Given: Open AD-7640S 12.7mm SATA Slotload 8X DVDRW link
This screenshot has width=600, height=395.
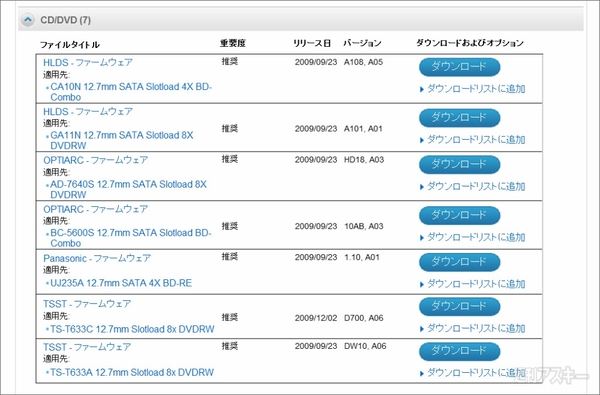Looking at the screenshot, I should tap(128, 189).
